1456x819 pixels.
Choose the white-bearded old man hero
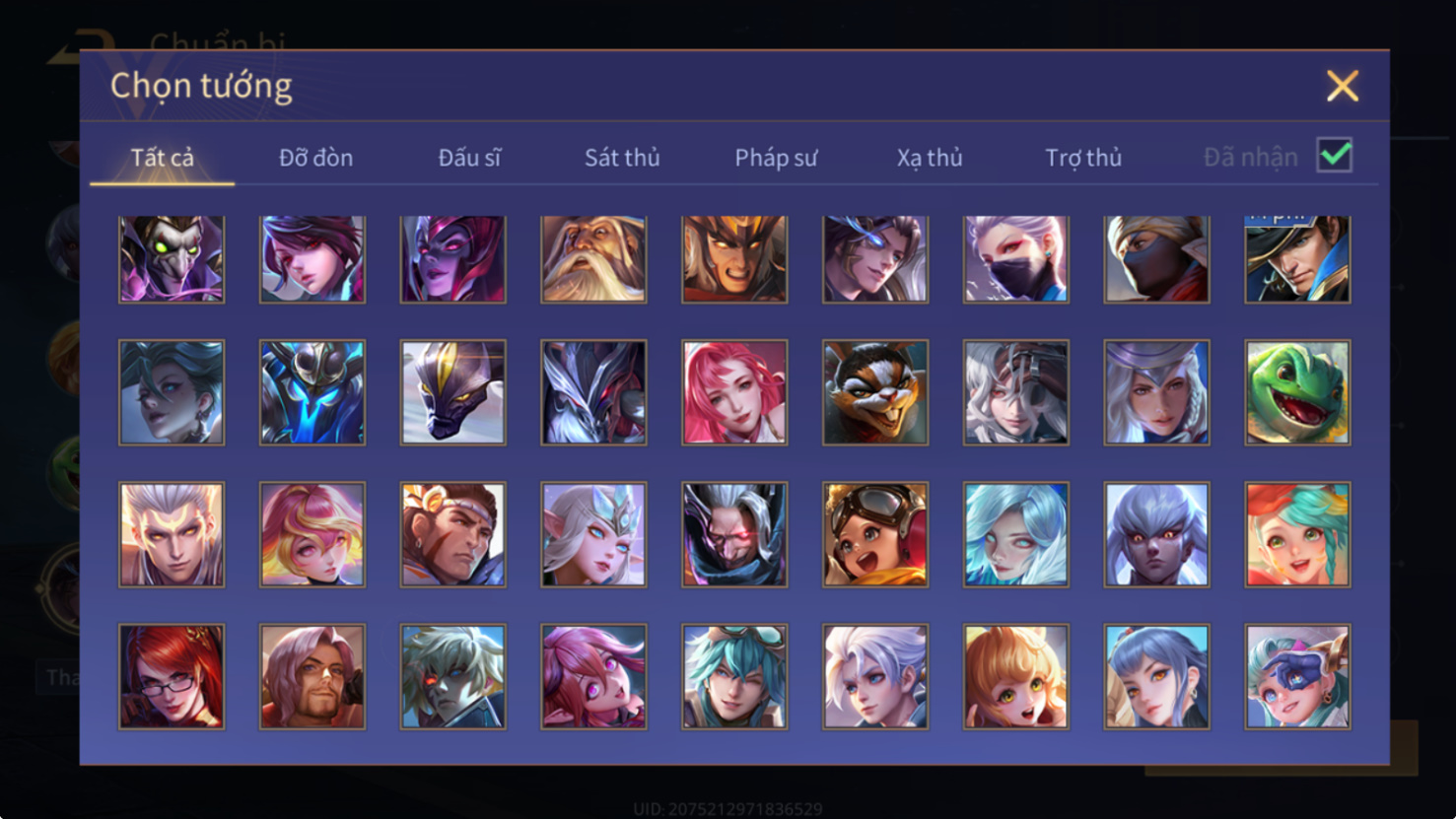[593, 259]
